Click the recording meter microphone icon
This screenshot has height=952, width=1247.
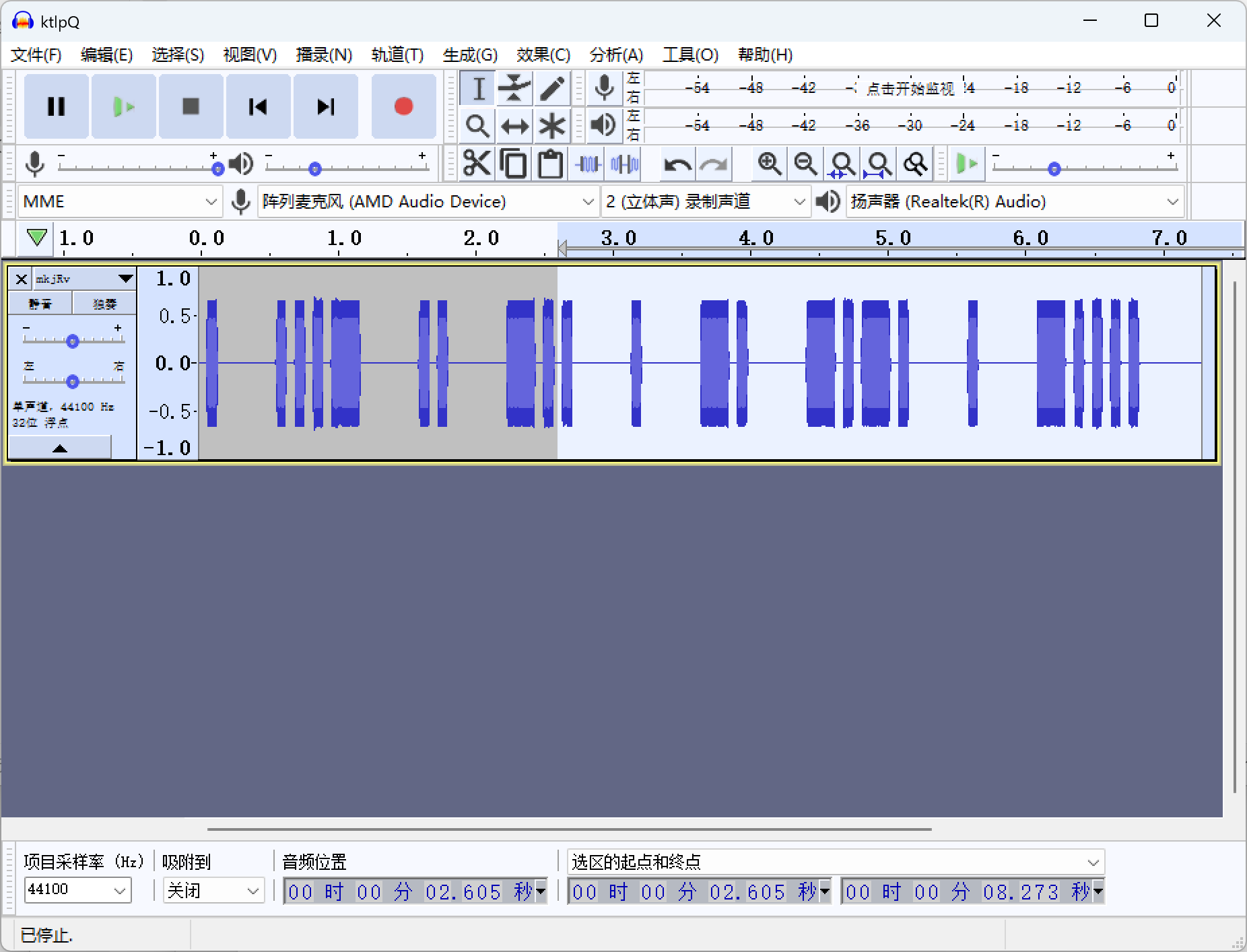[x=604, y=88]
